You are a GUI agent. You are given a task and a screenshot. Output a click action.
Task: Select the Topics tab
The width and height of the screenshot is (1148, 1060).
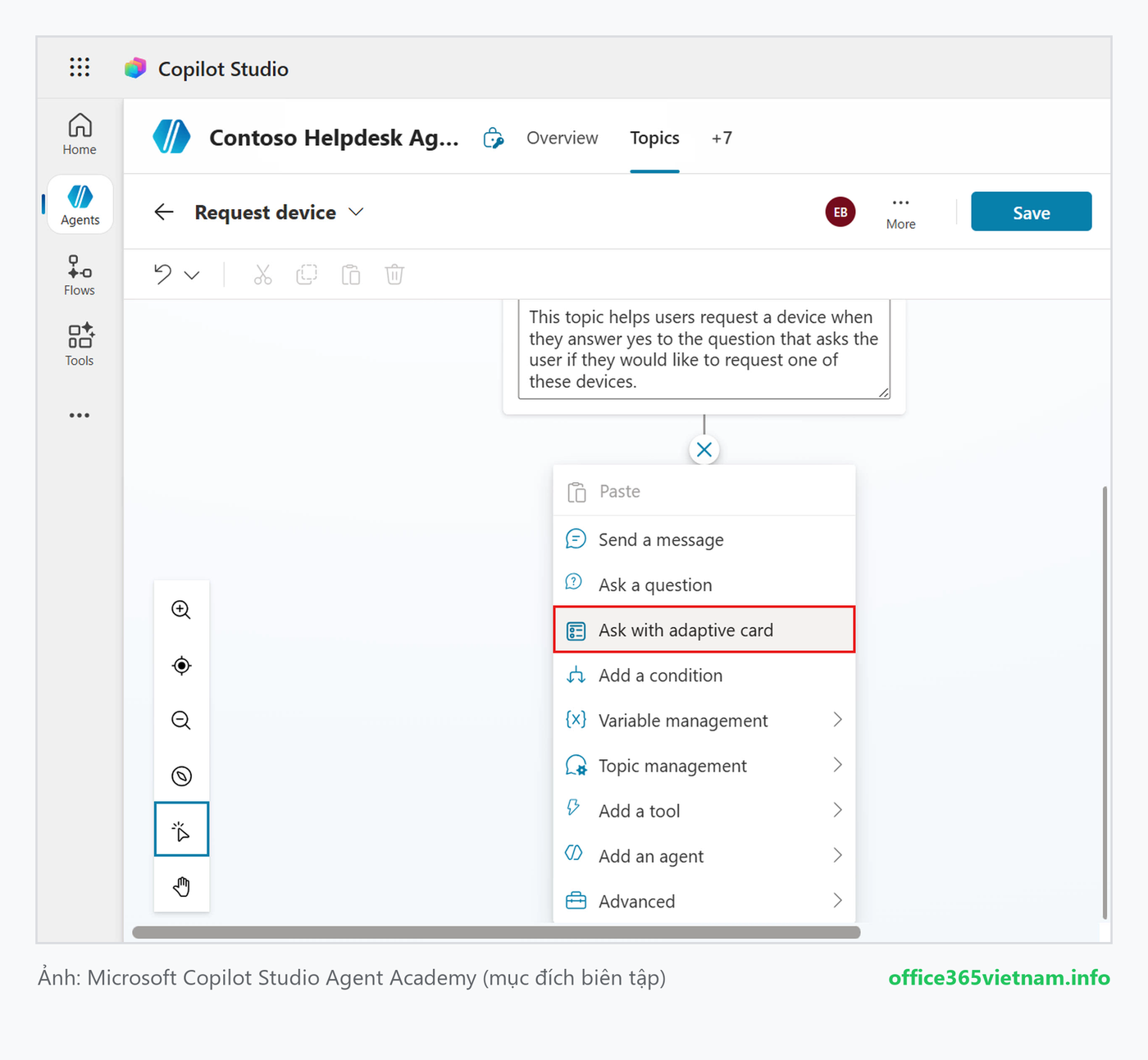click(654, 138)
